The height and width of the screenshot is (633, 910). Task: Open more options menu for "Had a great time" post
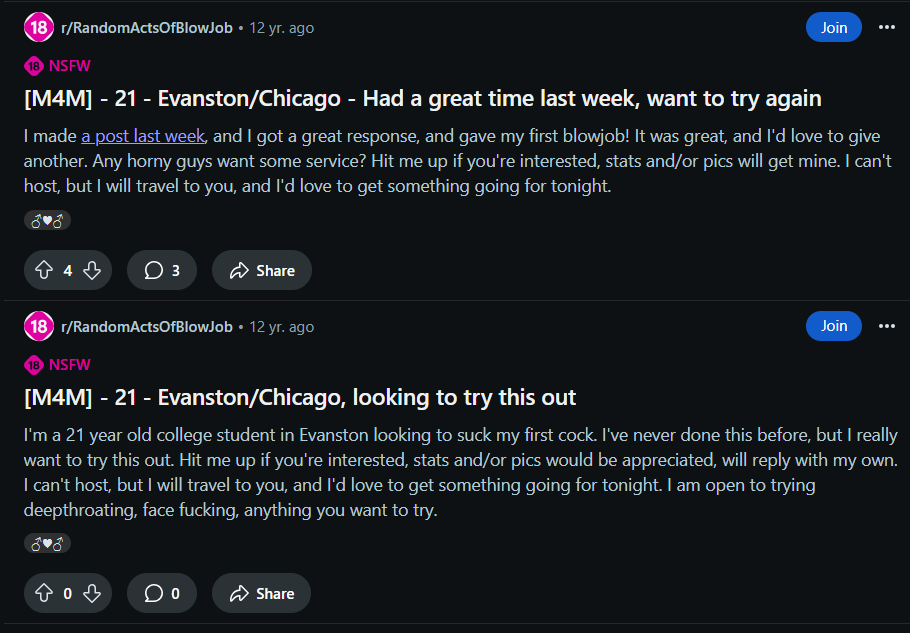[x=886, y=27]
